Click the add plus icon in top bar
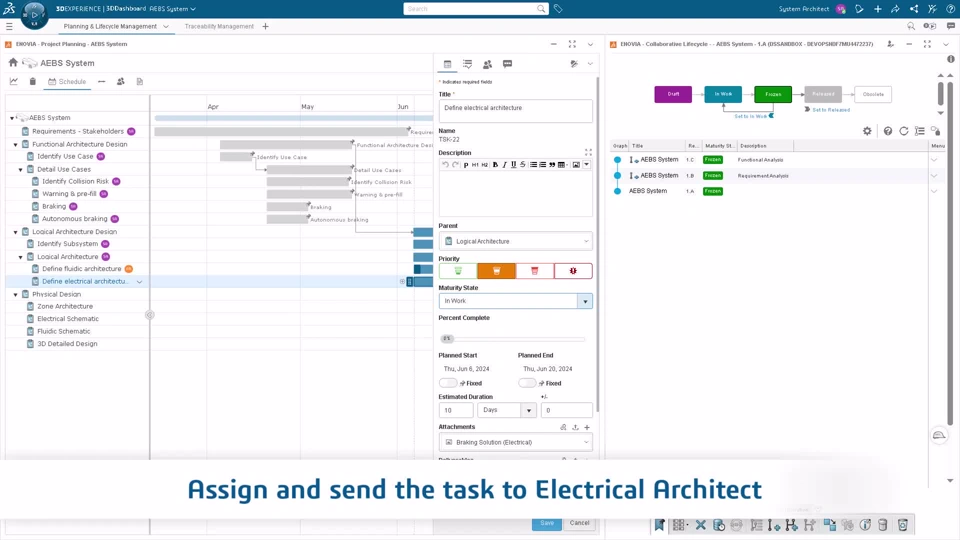The height and width of the screenshot is (540, 960). 877,9
